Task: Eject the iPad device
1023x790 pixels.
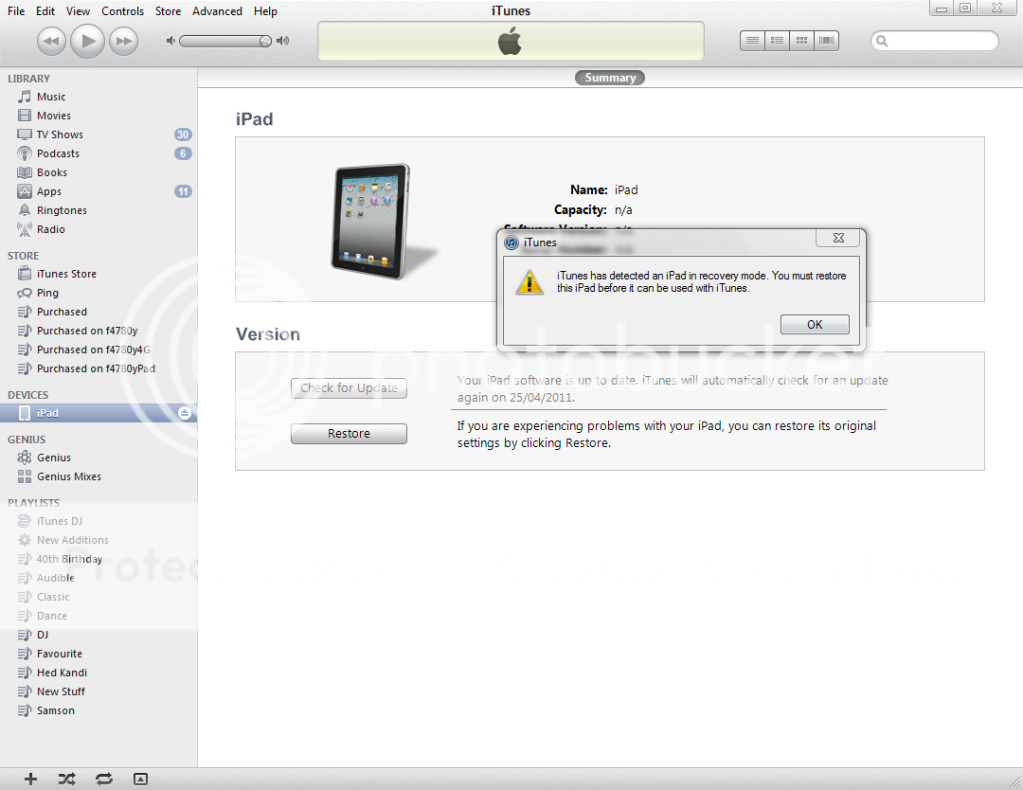Action: click(184, 413)
